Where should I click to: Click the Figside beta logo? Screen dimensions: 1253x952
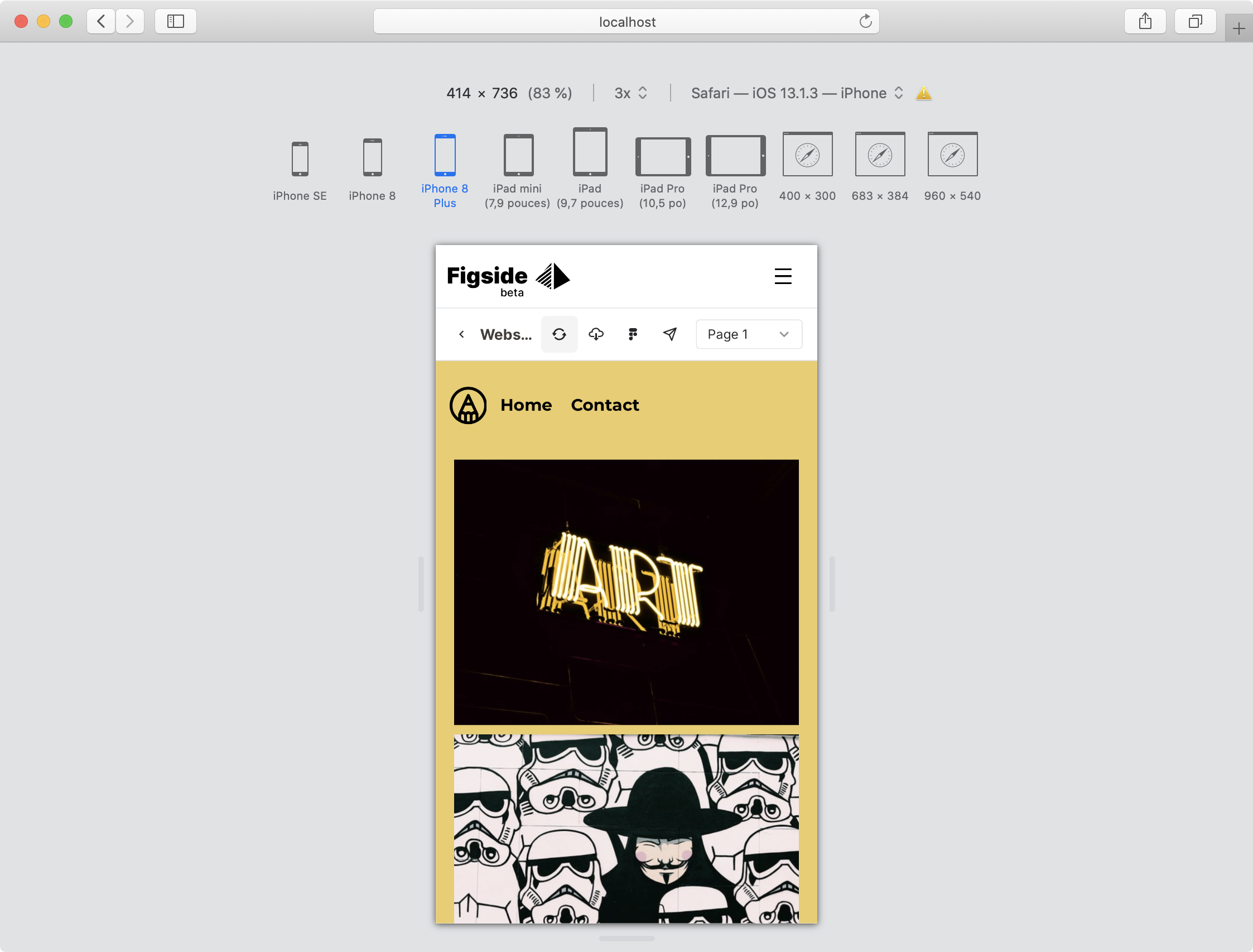click(508, 280)
